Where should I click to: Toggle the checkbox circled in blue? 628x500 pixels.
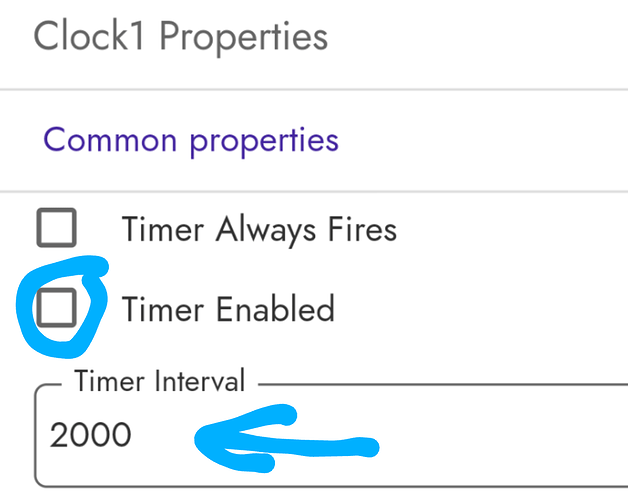57,309
